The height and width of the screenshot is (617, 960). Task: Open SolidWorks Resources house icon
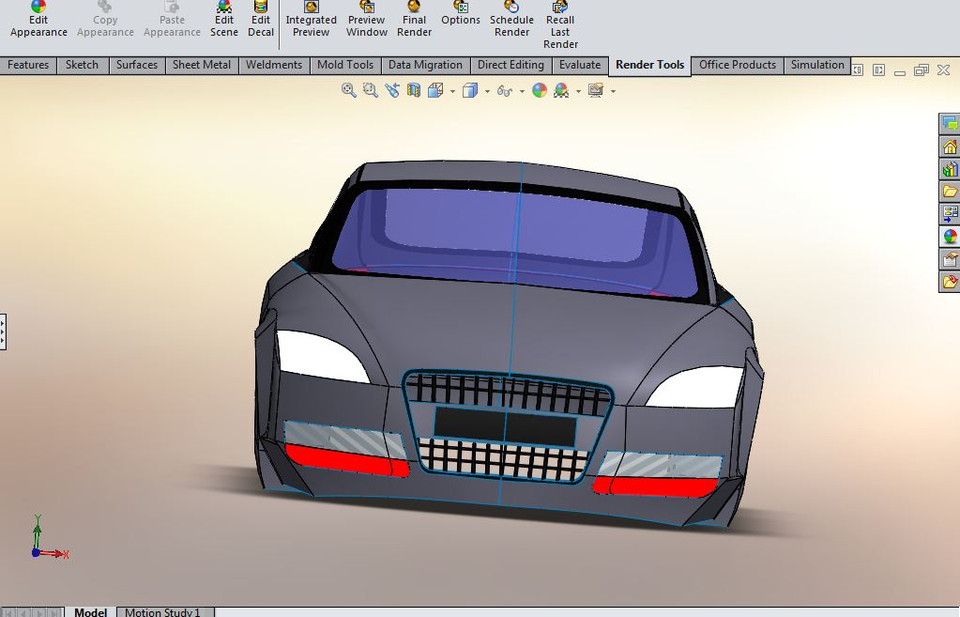click(950, 147)
